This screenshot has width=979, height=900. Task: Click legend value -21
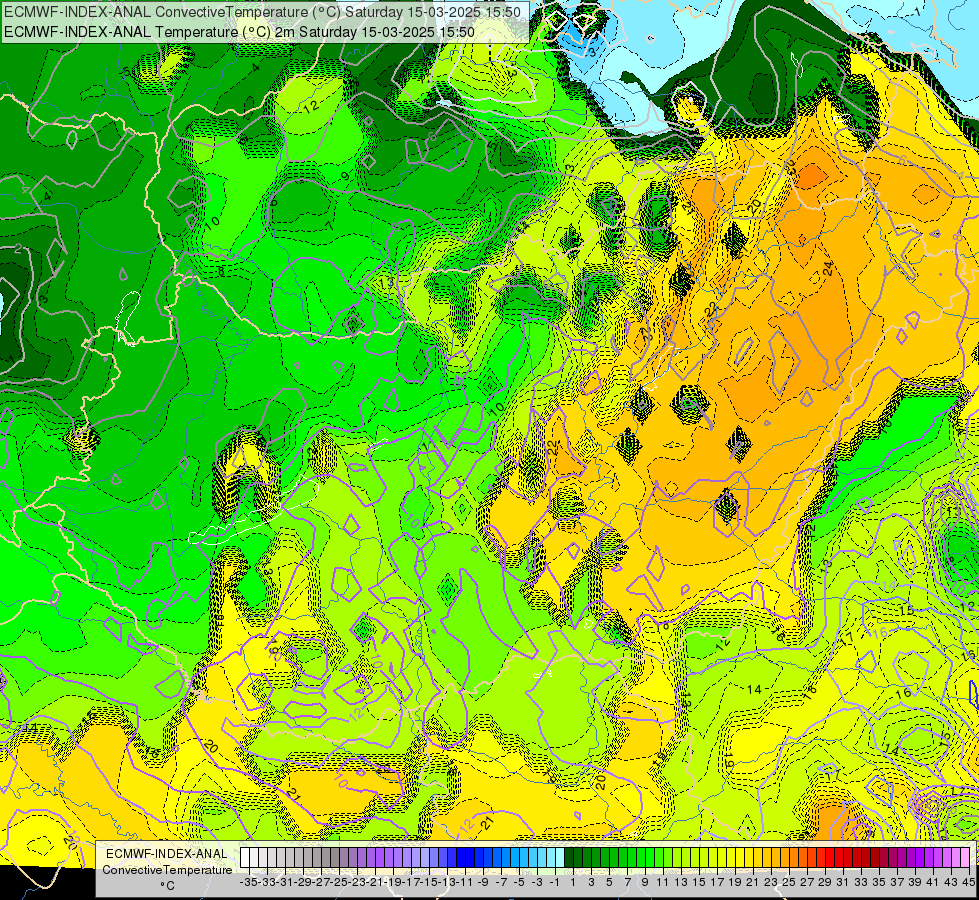(x=375, y=882)
